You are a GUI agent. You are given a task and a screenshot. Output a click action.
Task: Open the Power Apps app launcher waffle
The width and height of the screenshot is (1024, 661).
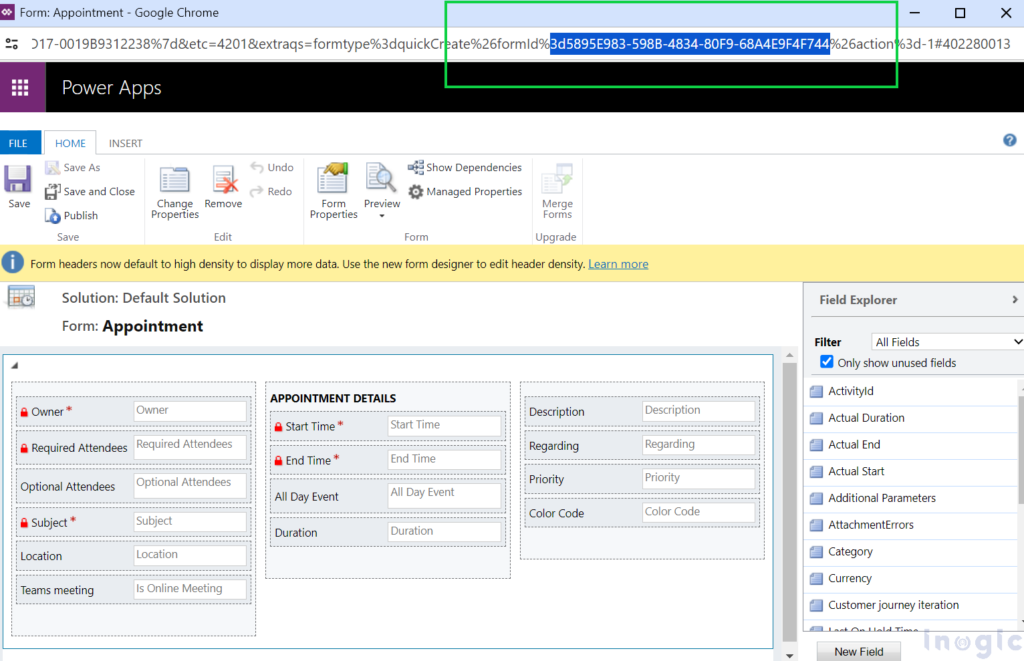[20, 87]
